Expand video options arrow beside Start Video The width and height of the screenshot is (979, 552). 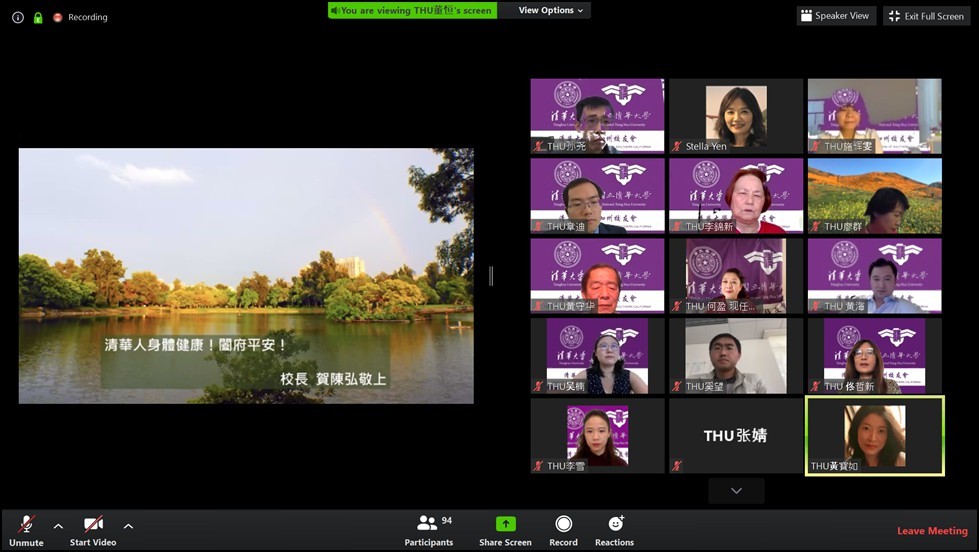coord(128,526)
